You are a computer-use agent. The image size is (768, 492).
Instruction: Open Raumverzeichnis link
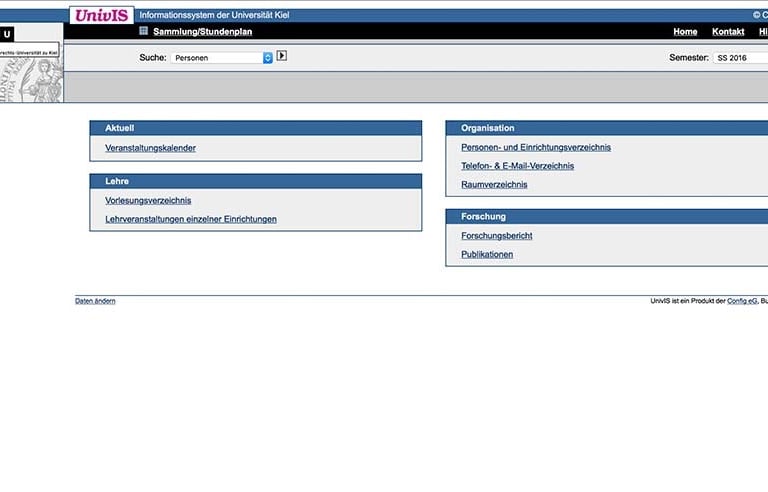(x=494, y=185)
